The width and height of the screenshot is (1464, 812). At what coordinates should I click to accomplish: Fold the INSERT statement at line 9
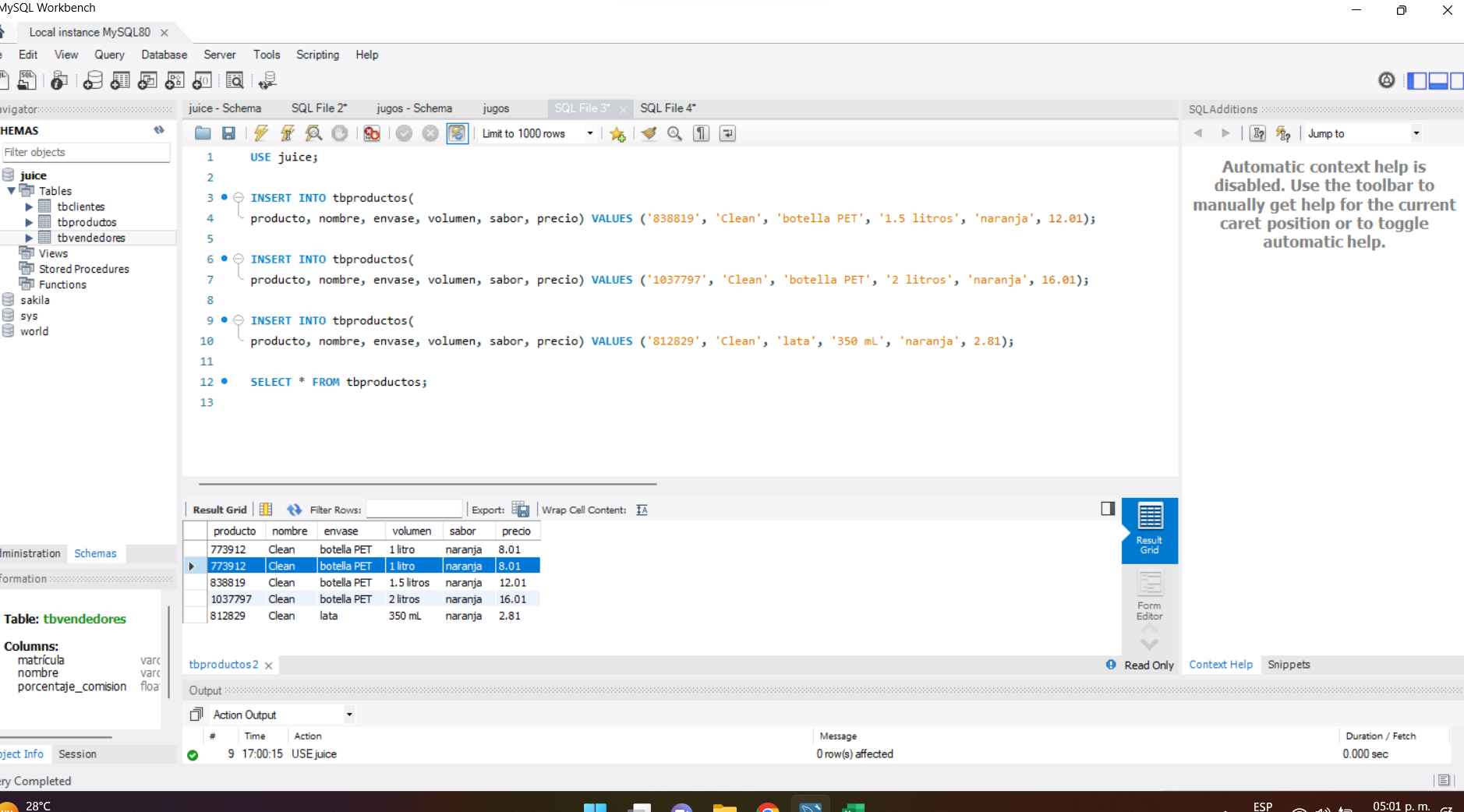(239, 320)
